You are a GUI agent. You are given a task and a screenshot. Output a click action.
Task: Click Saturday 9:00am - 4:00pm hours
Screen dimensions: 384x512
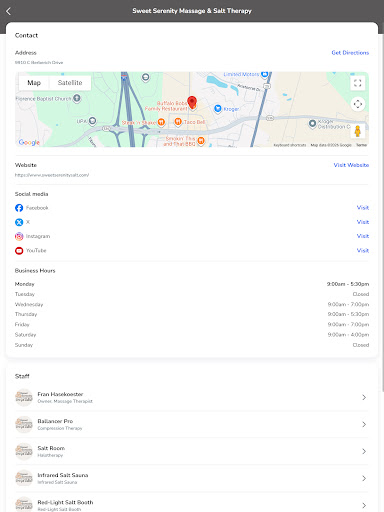(348, 335)
